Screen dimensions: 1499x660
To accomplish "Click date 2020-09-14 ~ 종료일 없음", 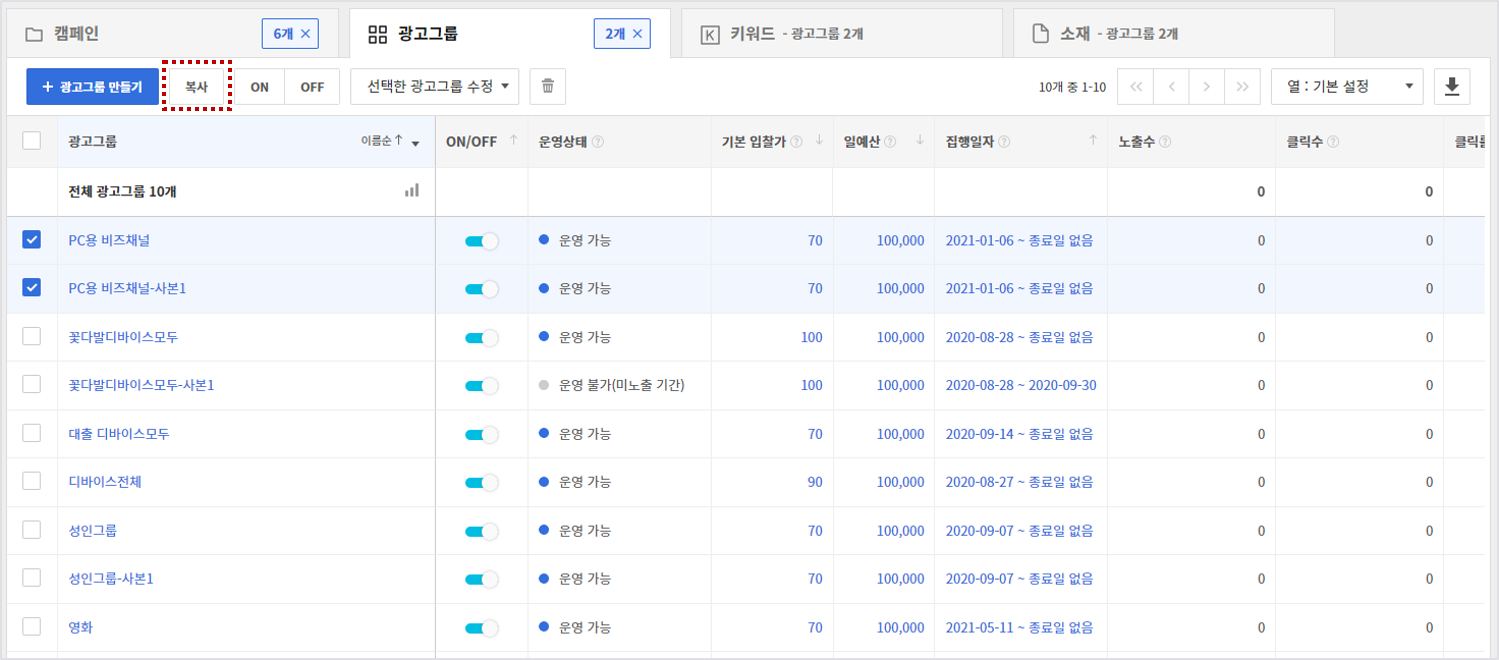I will (x=1019, y=433).
